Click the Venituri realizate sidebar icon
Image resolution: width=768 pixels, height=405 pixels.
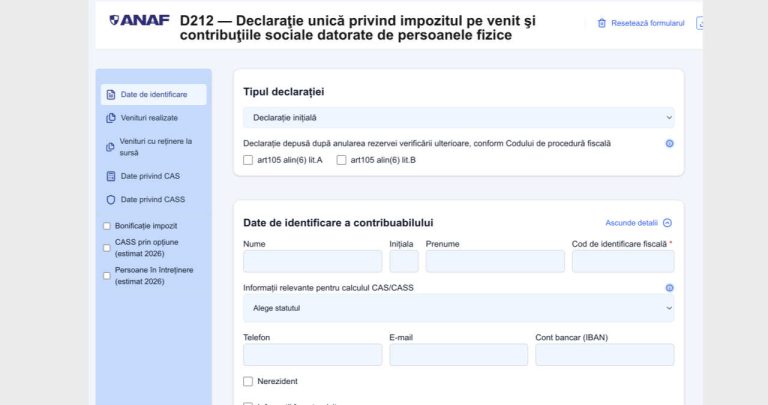(111, 118)
